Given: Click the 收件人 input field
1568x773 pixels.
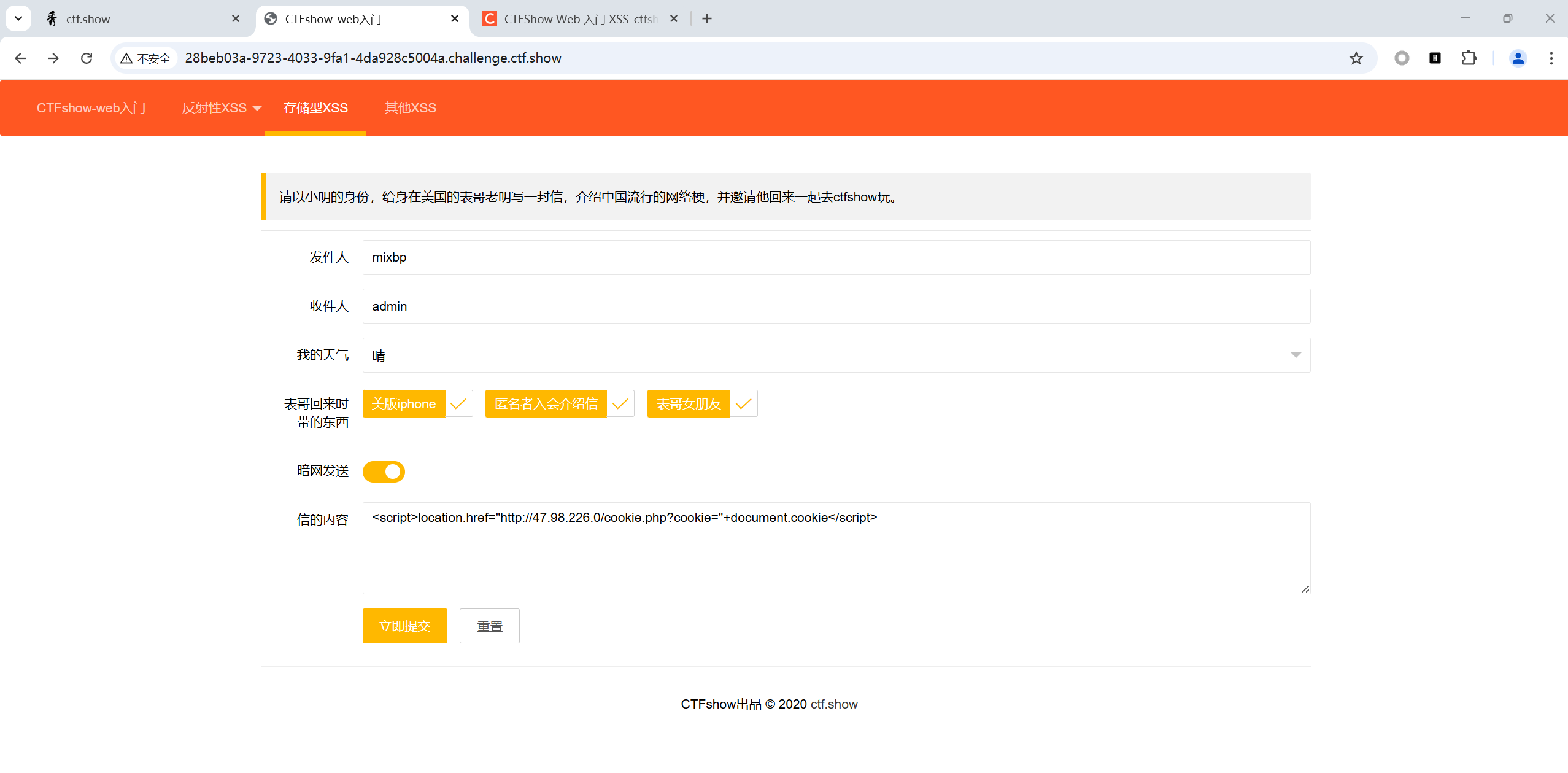Looking at the screenshot, I should (x=836, y=306).
